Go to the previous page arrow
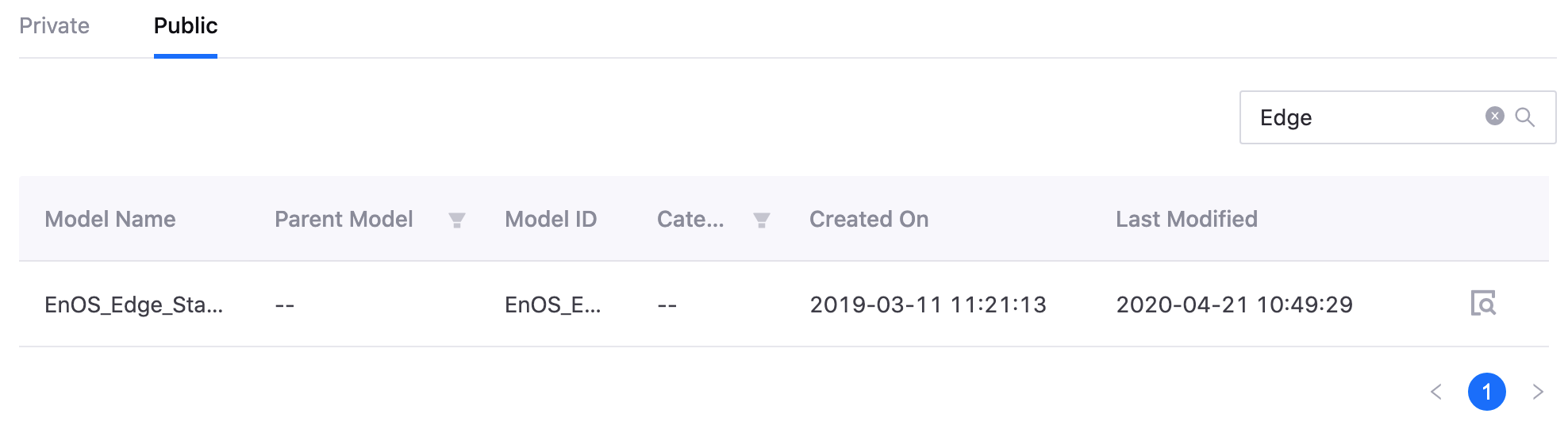The height and width of the screenshot is (425, 1568). (1436, 392)
